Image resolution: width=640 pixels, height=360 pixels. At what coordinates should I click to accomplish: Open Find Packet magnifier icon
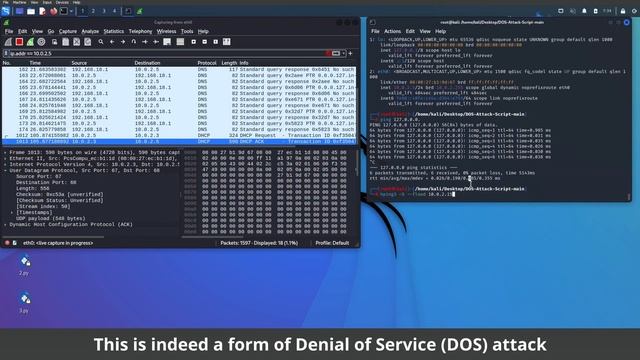101,42
